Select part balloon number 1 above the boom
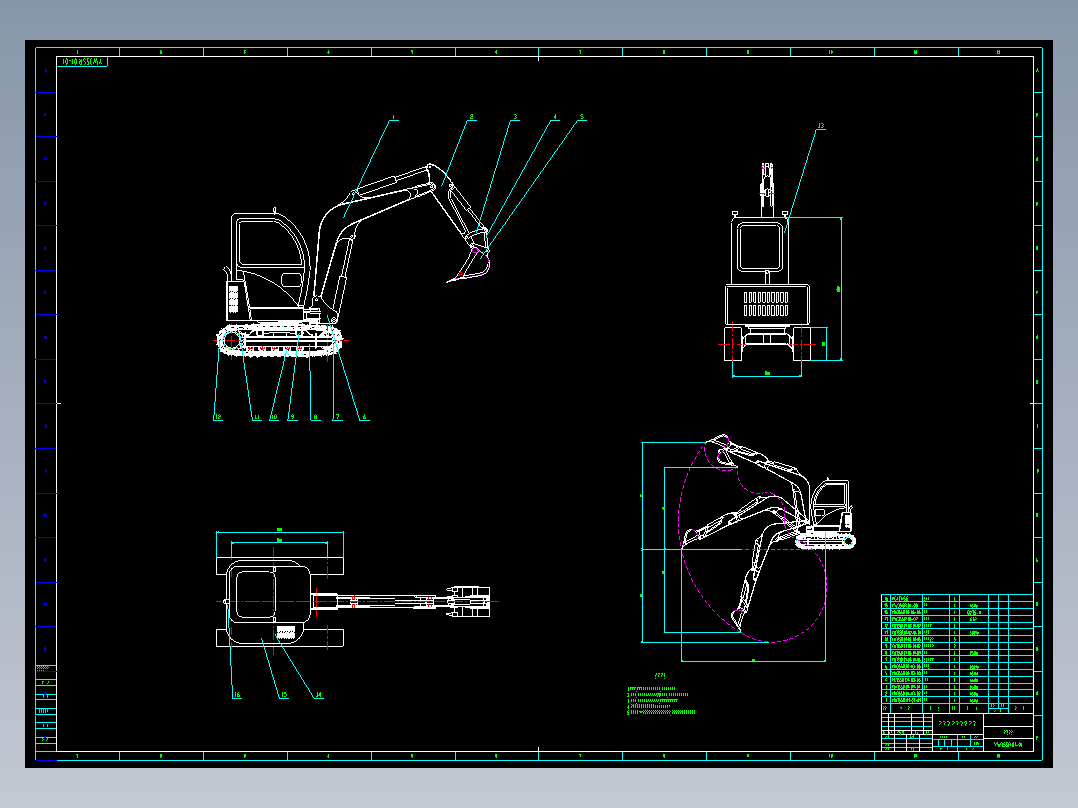This screenshot has height=808, width=1078. click(x=393, y=118)
